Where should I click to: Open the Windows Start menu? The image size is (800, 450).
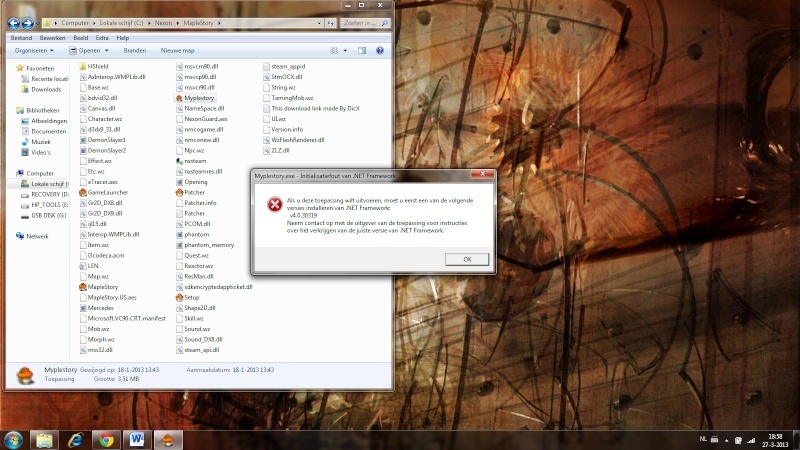point(13,440)
